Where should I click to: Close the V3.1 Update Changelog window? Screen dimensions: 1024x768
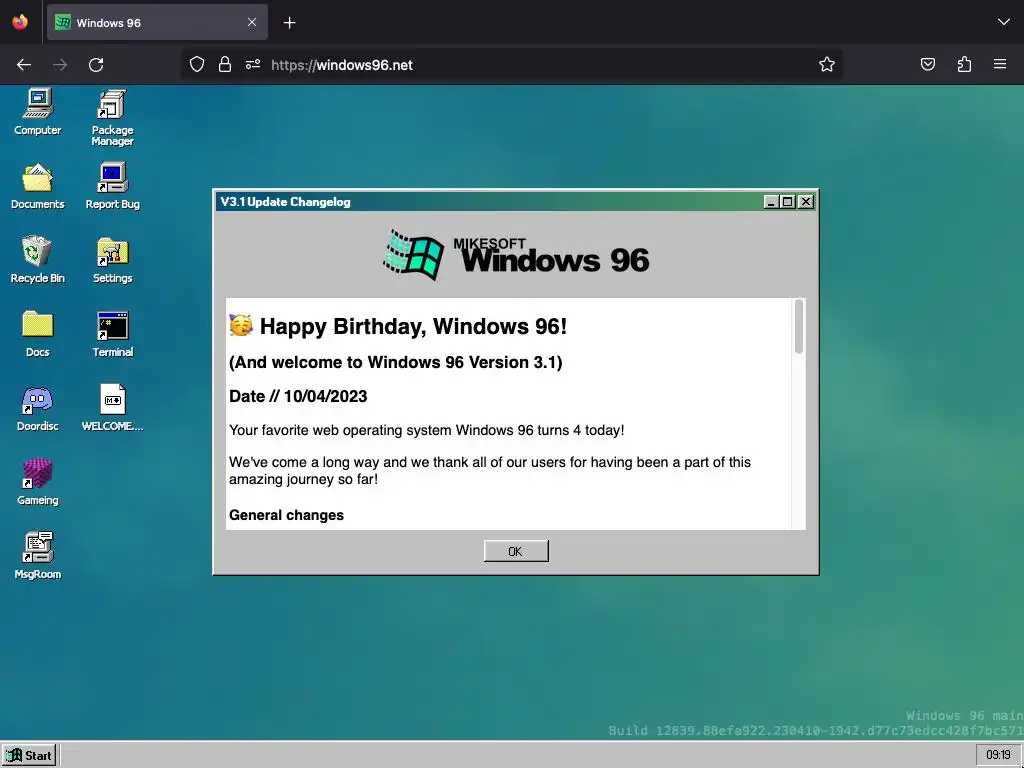coord(806,202)
